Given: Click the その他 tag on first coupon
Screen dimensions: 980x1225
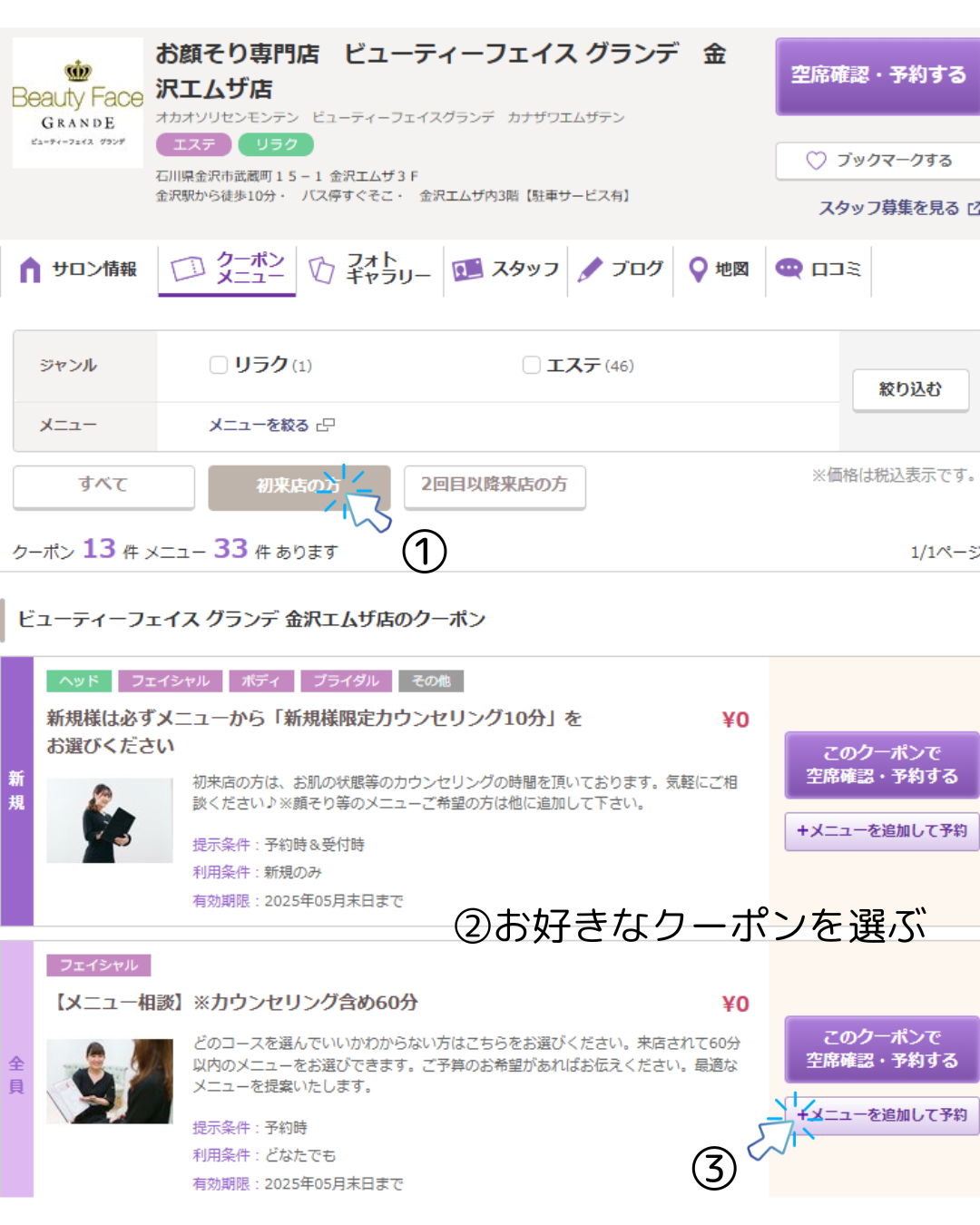Looking at the screenshot, I should pos(431,681).
